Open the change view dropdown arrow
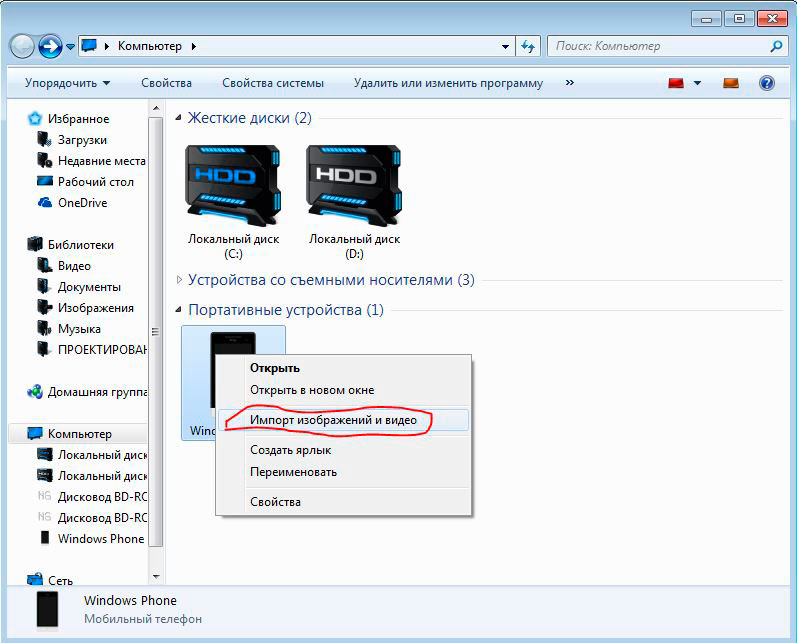The width and height of the screenshot is (797, 643). pos(697,83)
